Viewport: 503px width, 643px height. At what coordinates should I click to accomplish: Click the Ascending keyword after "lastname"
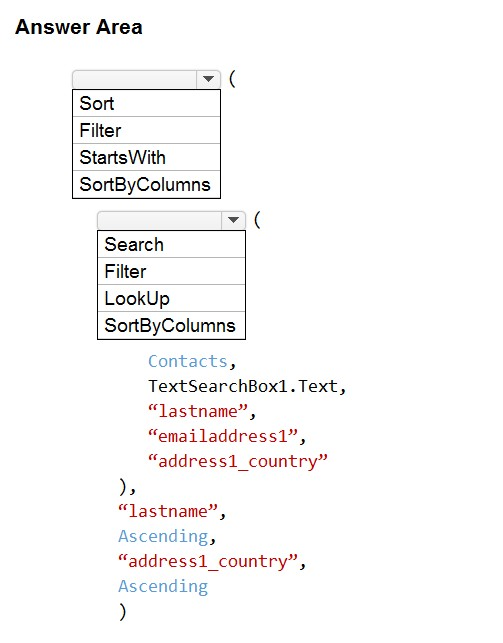(x=163, y=536)
